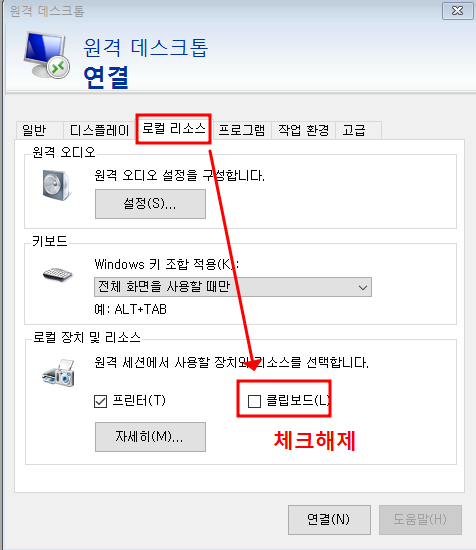Open the Windows 키 조합 적용 dropdown
Screen dimensions: 476x550
233,287
